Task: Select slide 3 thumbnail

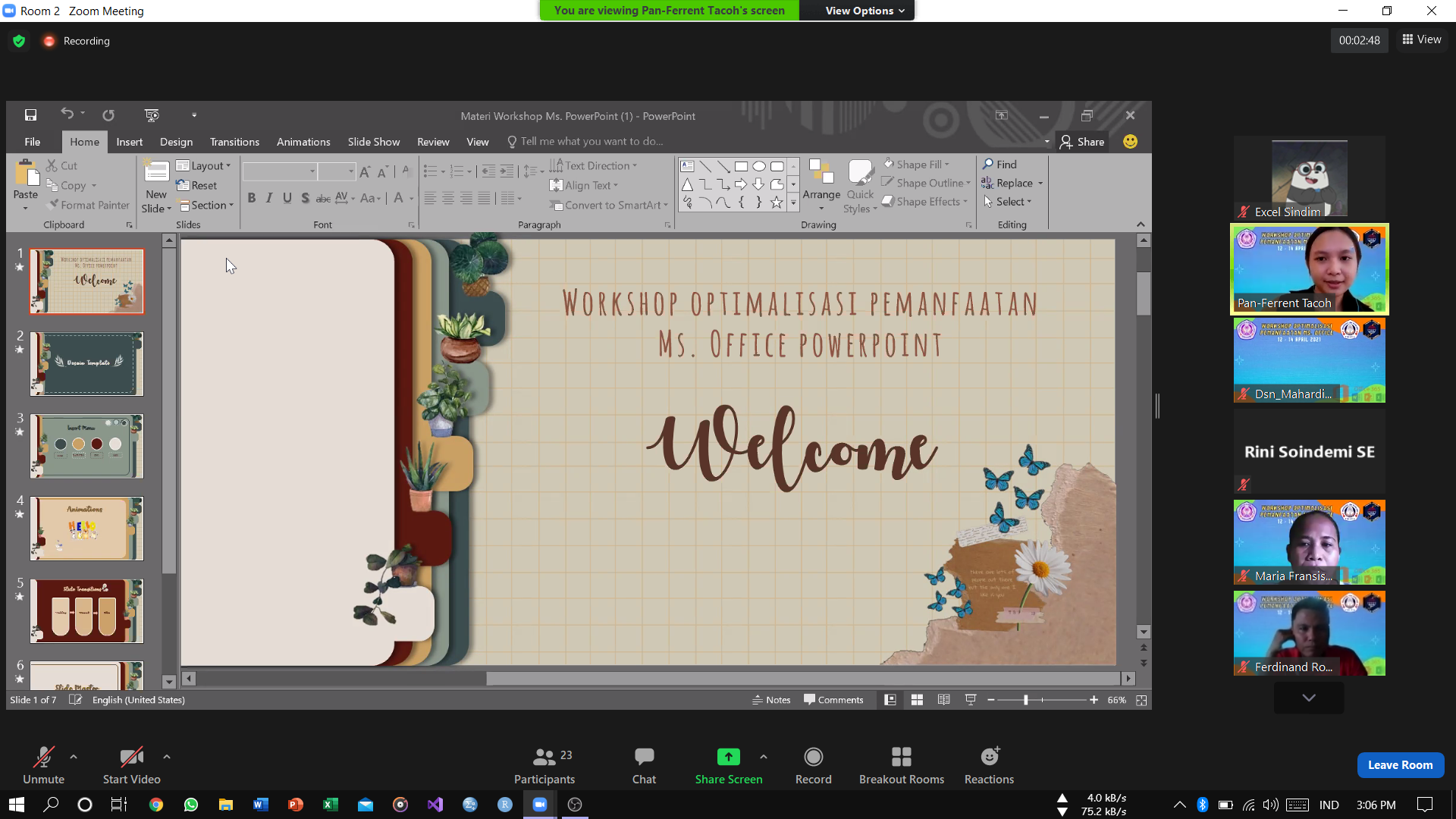Action: 86,446
